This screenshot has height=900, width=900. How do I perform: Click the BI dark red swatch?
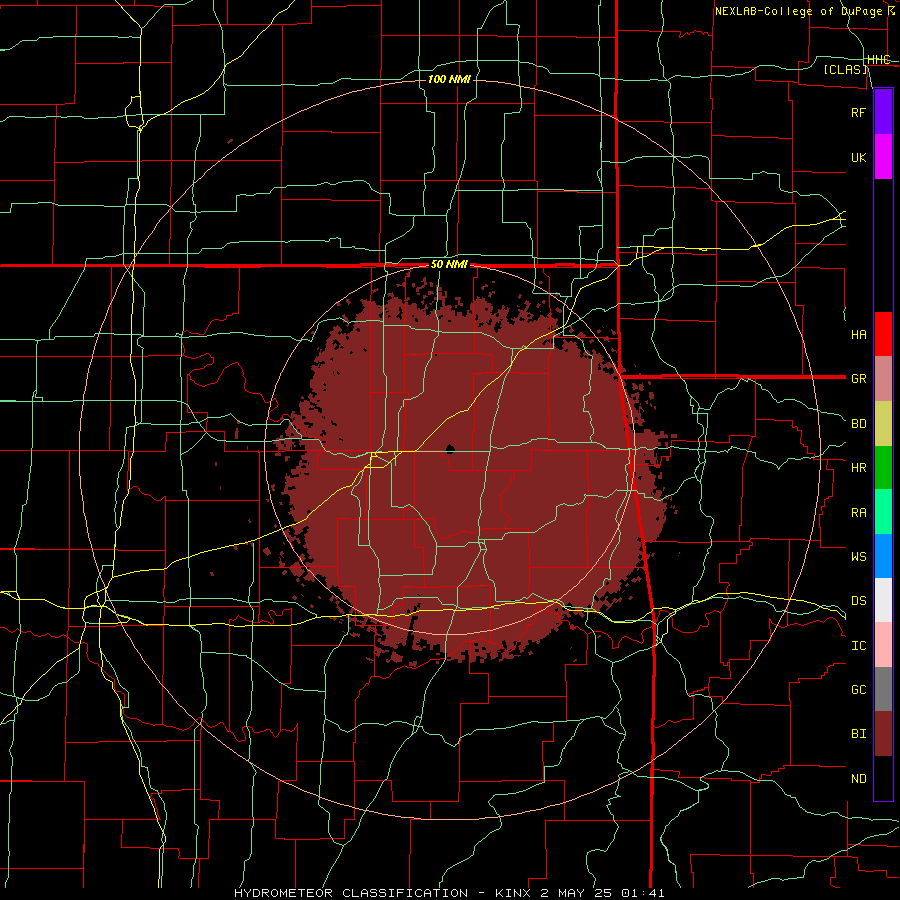883,734
